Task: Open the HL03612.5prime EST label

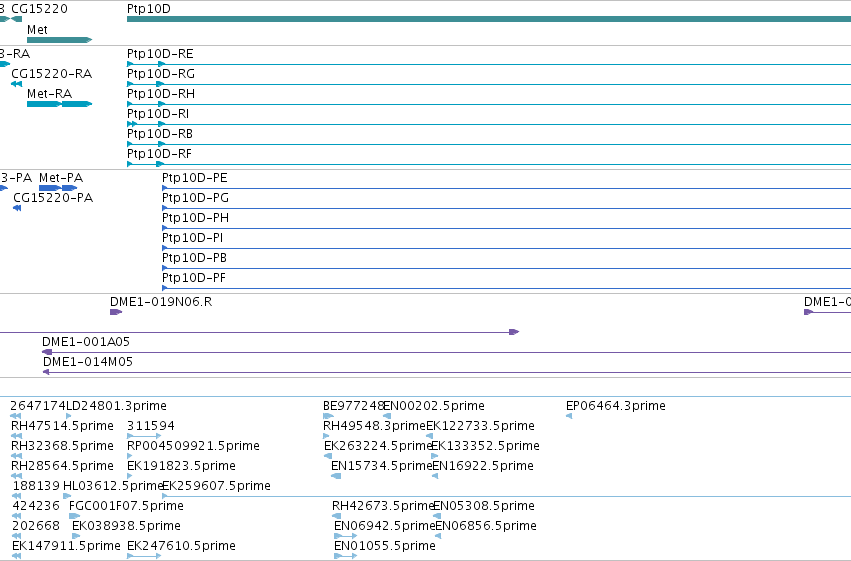Action: pyautogui.click(x=113, y=486)
